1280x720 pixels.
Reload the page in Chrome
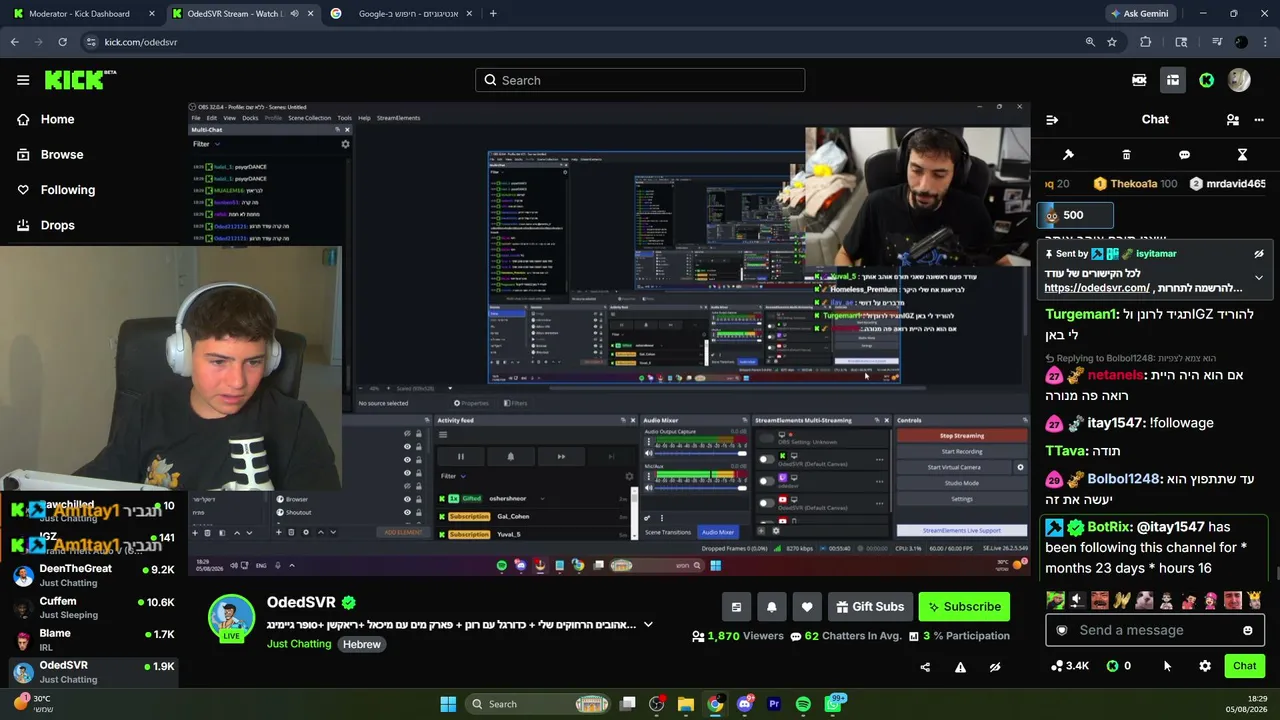click(x=62, y=42)
